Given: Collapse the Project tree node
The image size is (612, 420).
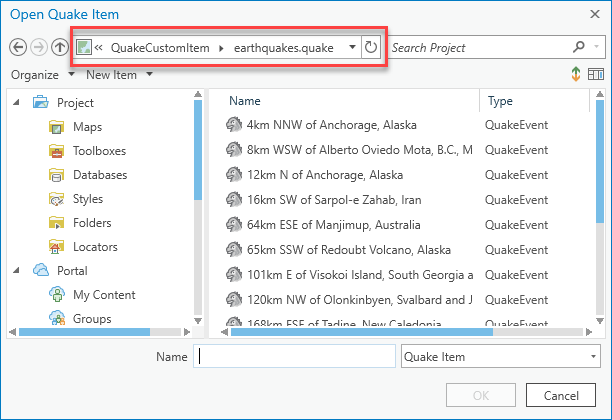Looking at the screenshot, I should [17, 102].
